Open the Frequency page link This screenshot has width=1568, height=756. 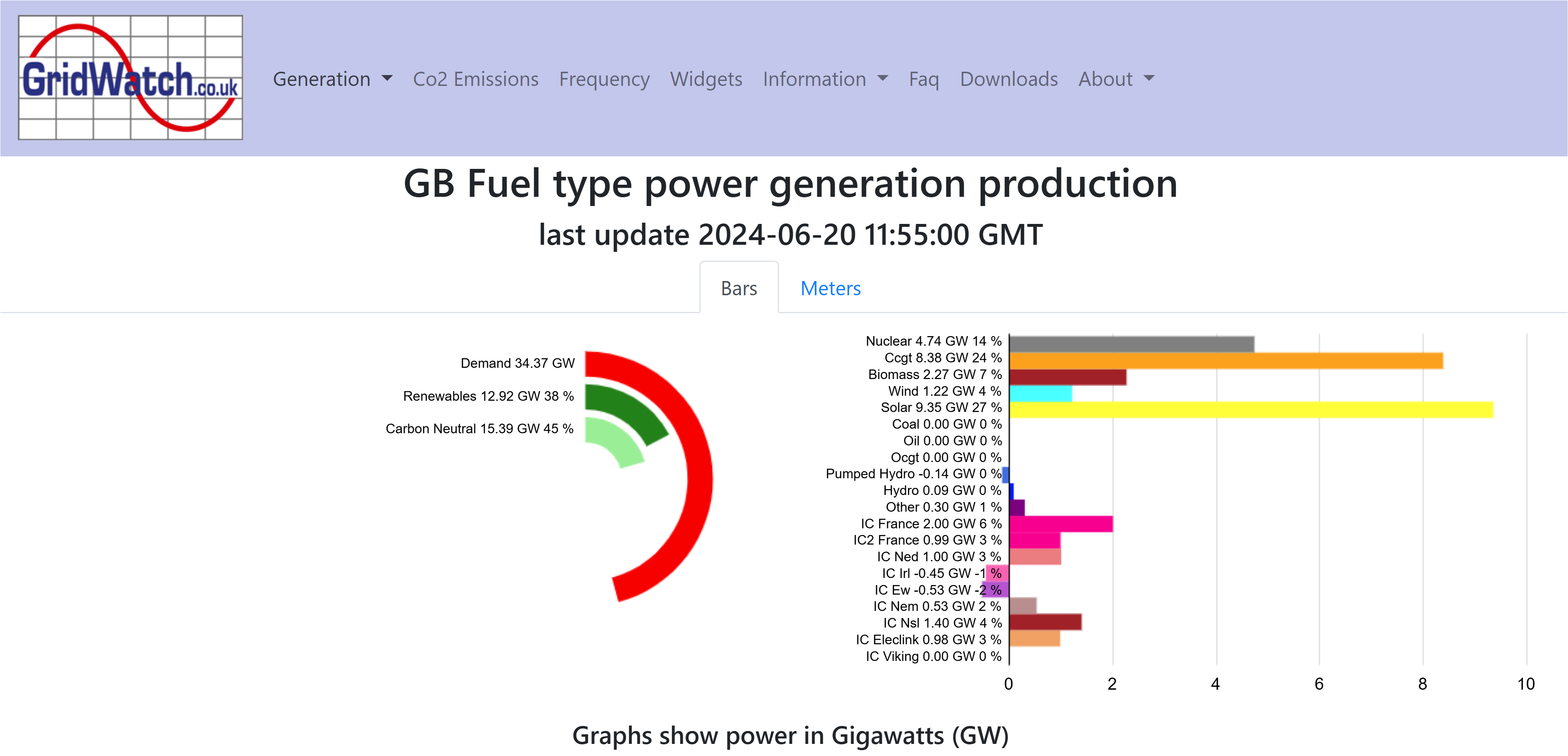pyautogui.click(x=604, y=79)
